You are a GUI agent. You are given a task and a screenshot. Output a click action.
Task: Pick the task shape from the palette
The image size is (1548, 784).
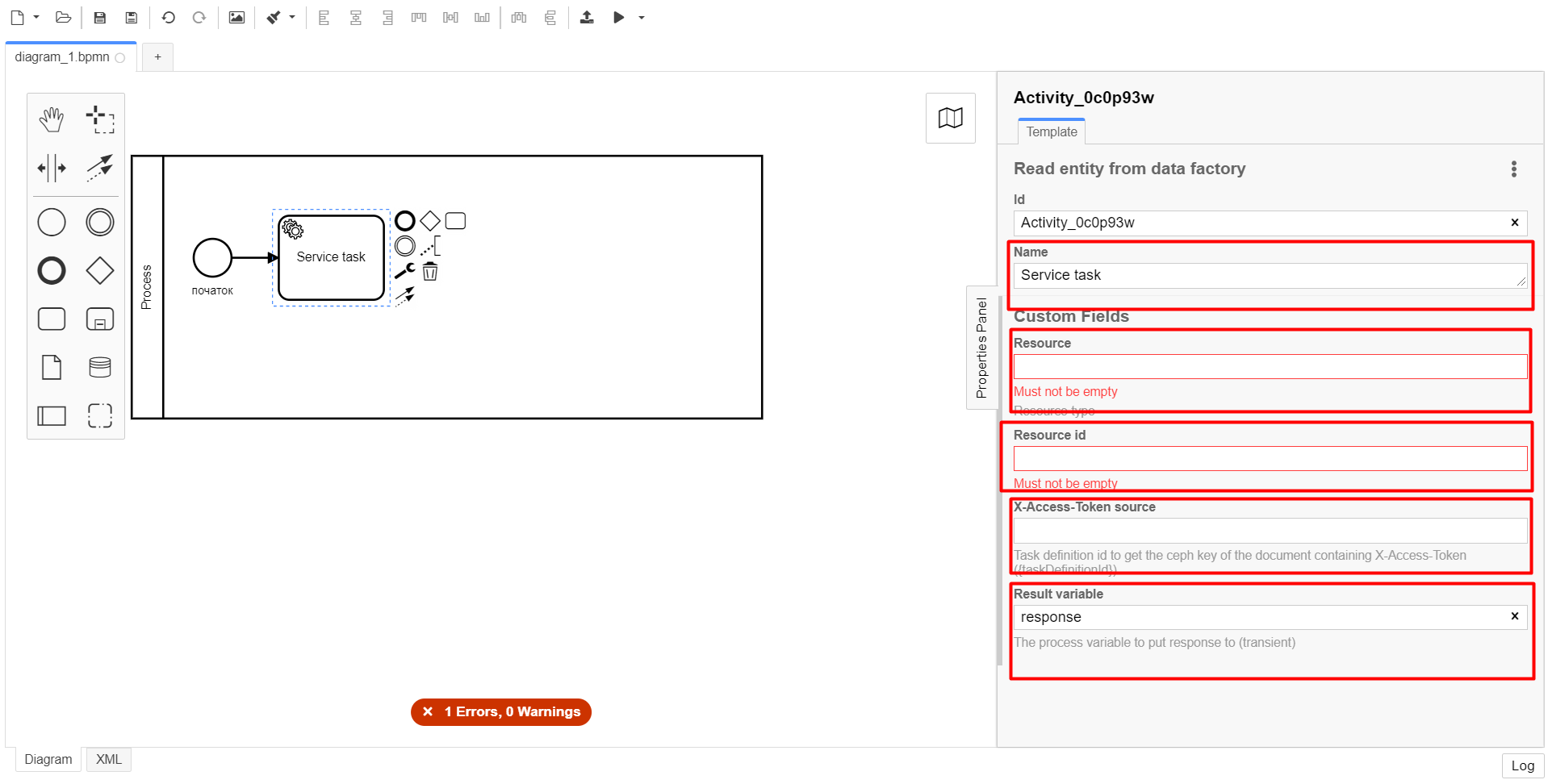pyautogui.click(x=52, y=319)
